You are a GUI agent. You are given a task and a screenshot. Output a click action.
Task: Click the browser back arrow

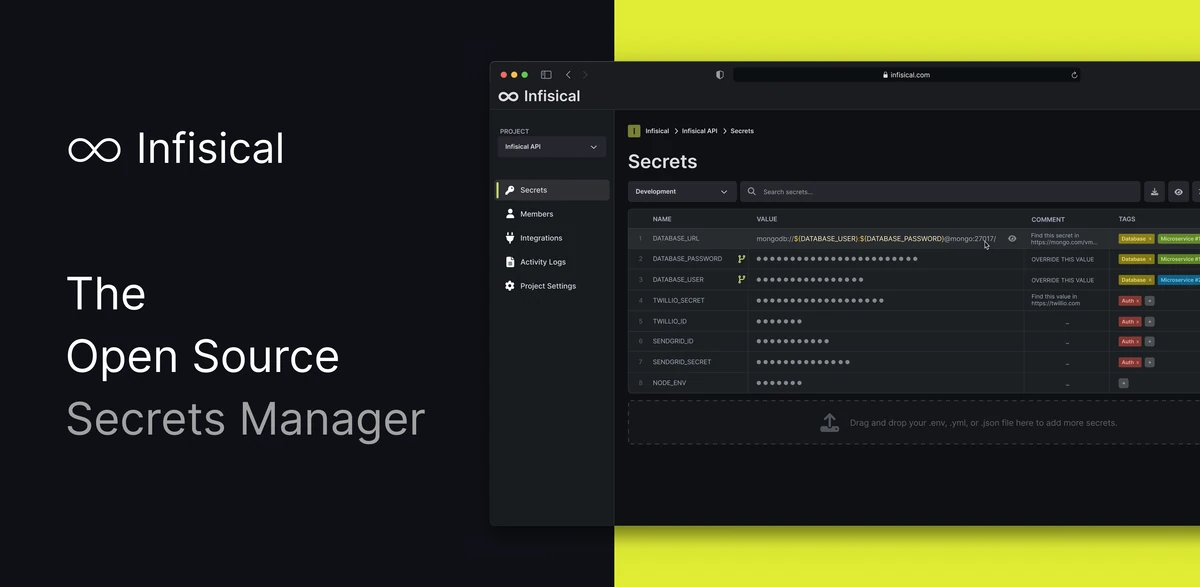pos(568,75)
